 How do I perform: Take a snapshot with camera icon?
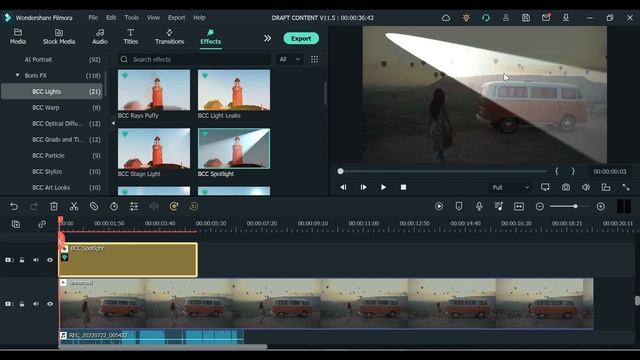point(566,187)
